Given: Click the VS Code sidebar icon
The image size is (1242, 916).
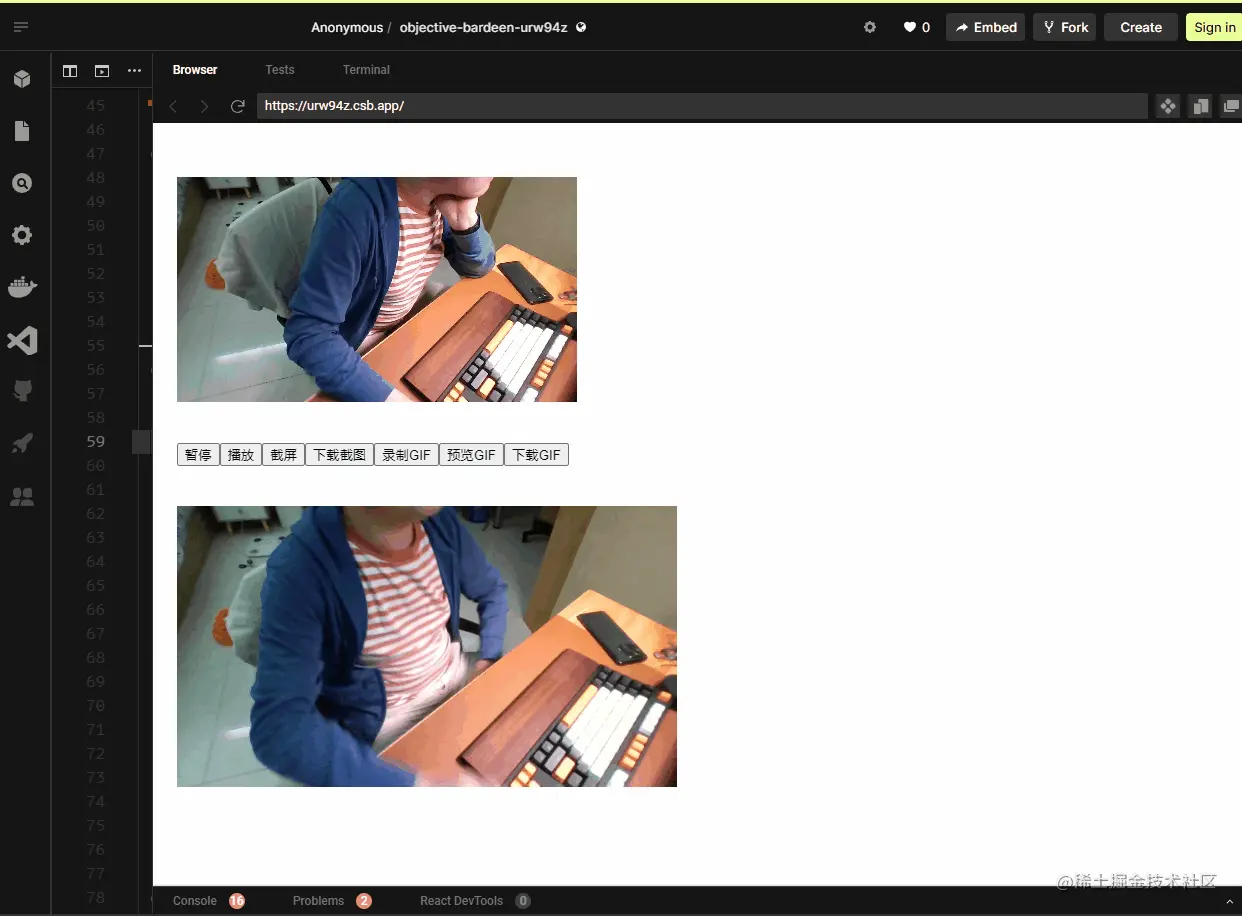Looking at the screenshot, I should pos(22,340).
